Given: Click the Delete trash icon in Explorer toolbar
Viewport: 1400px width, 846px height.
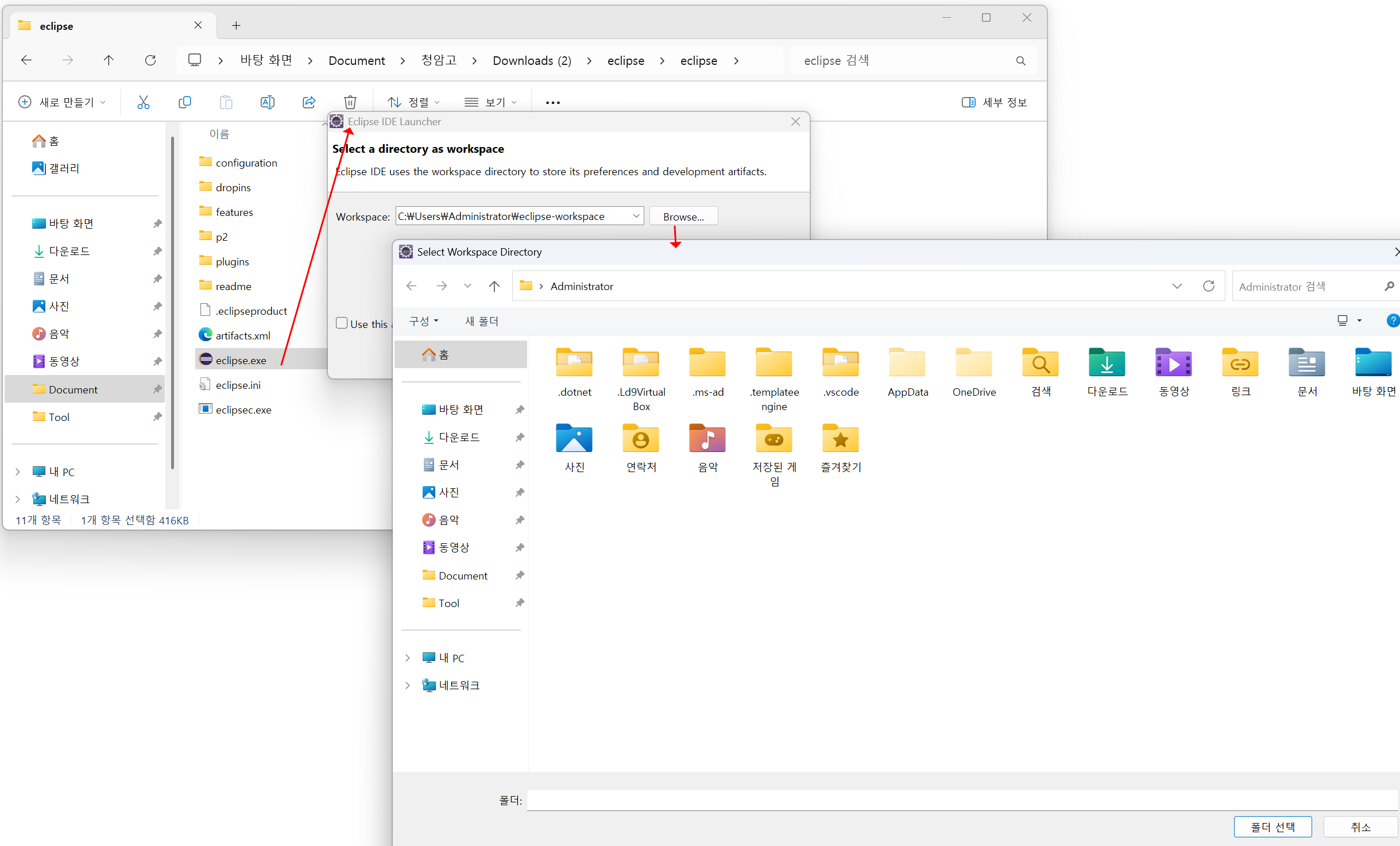Looking at the screenshot, I should point(350,102).
